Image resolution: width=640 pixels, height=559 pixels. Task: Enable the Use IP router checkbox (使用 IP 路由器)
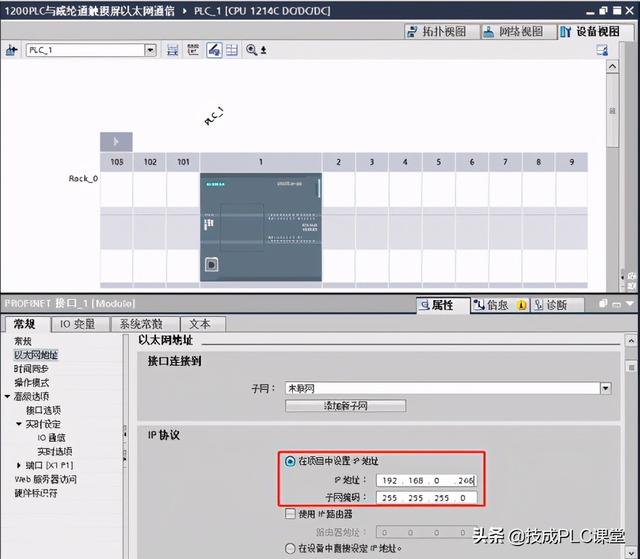tap(290, 514)
